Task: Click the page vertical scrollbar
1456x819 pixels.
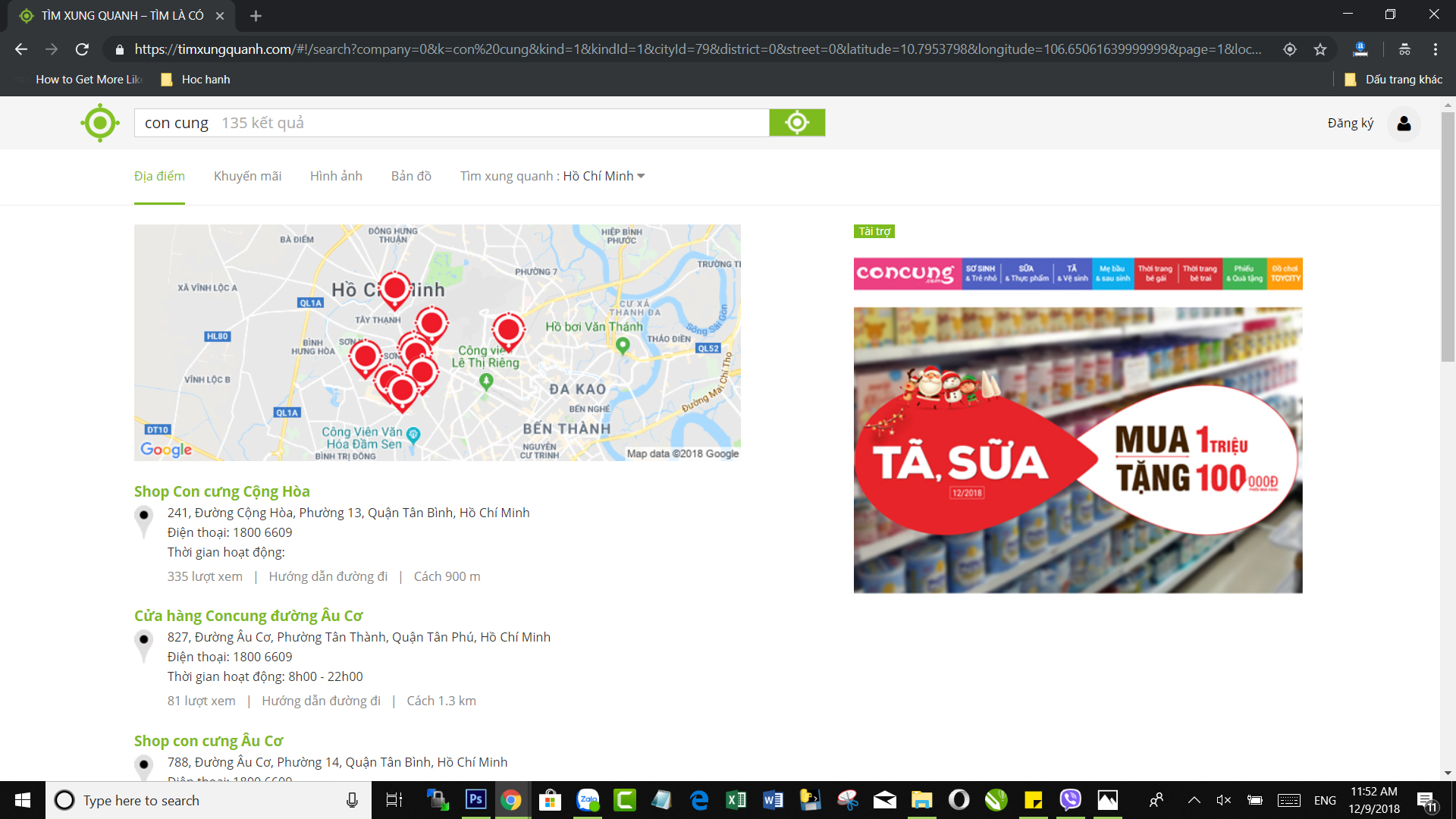Action: point(1448,237)
